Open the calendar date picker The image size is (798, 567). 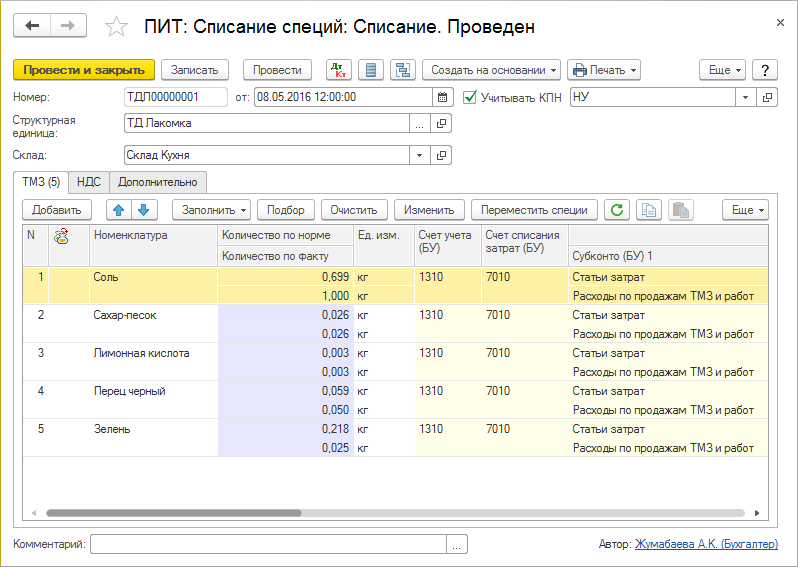(443, 97)
